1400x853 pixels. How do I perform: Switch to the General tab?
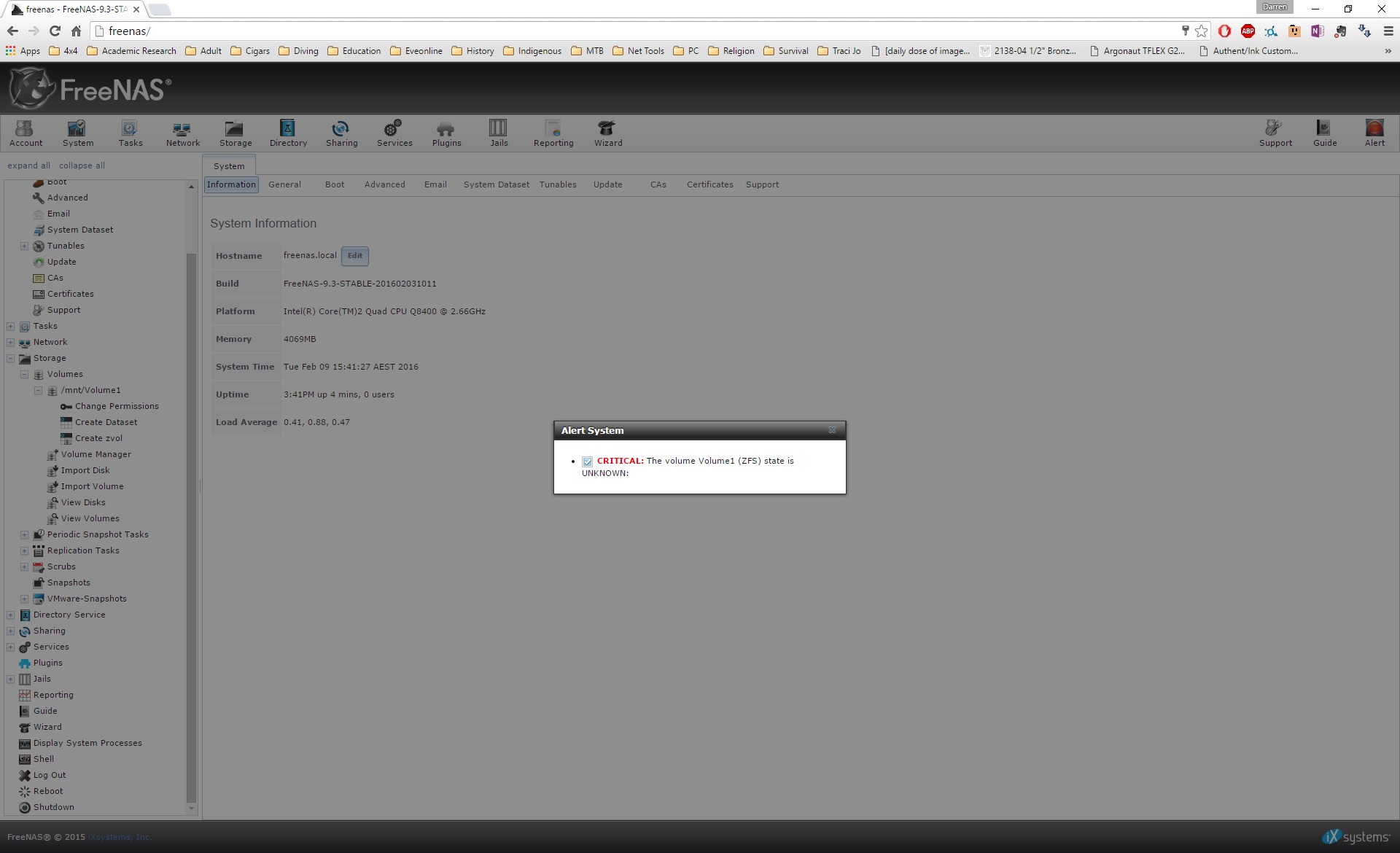point(284,184)
